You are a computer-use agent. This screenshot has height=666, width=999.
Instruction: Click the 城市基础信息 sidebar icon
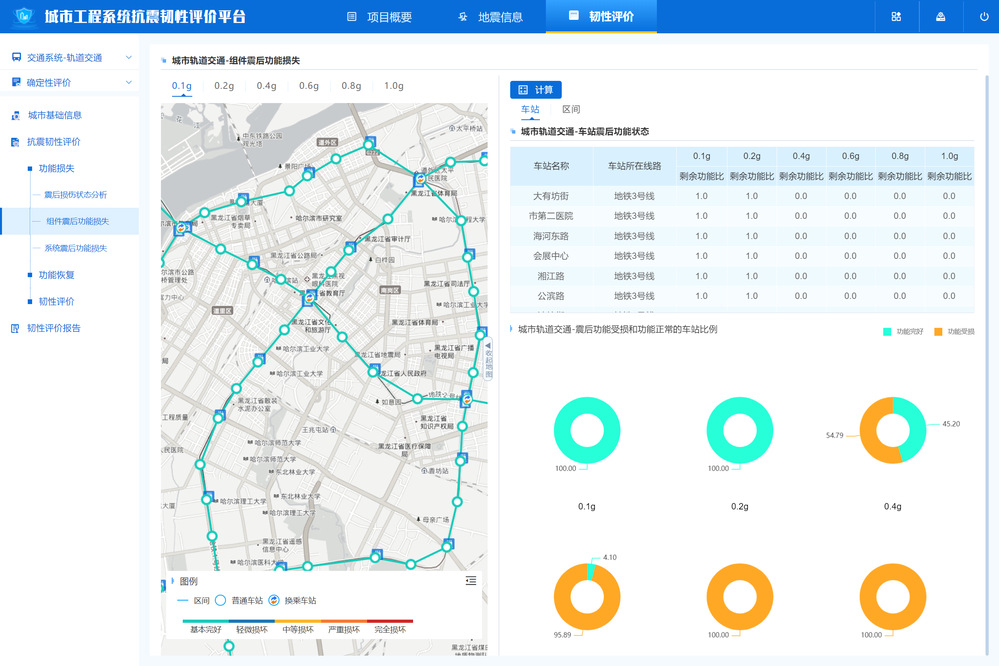pyautogui.click(x=16, y=115)
